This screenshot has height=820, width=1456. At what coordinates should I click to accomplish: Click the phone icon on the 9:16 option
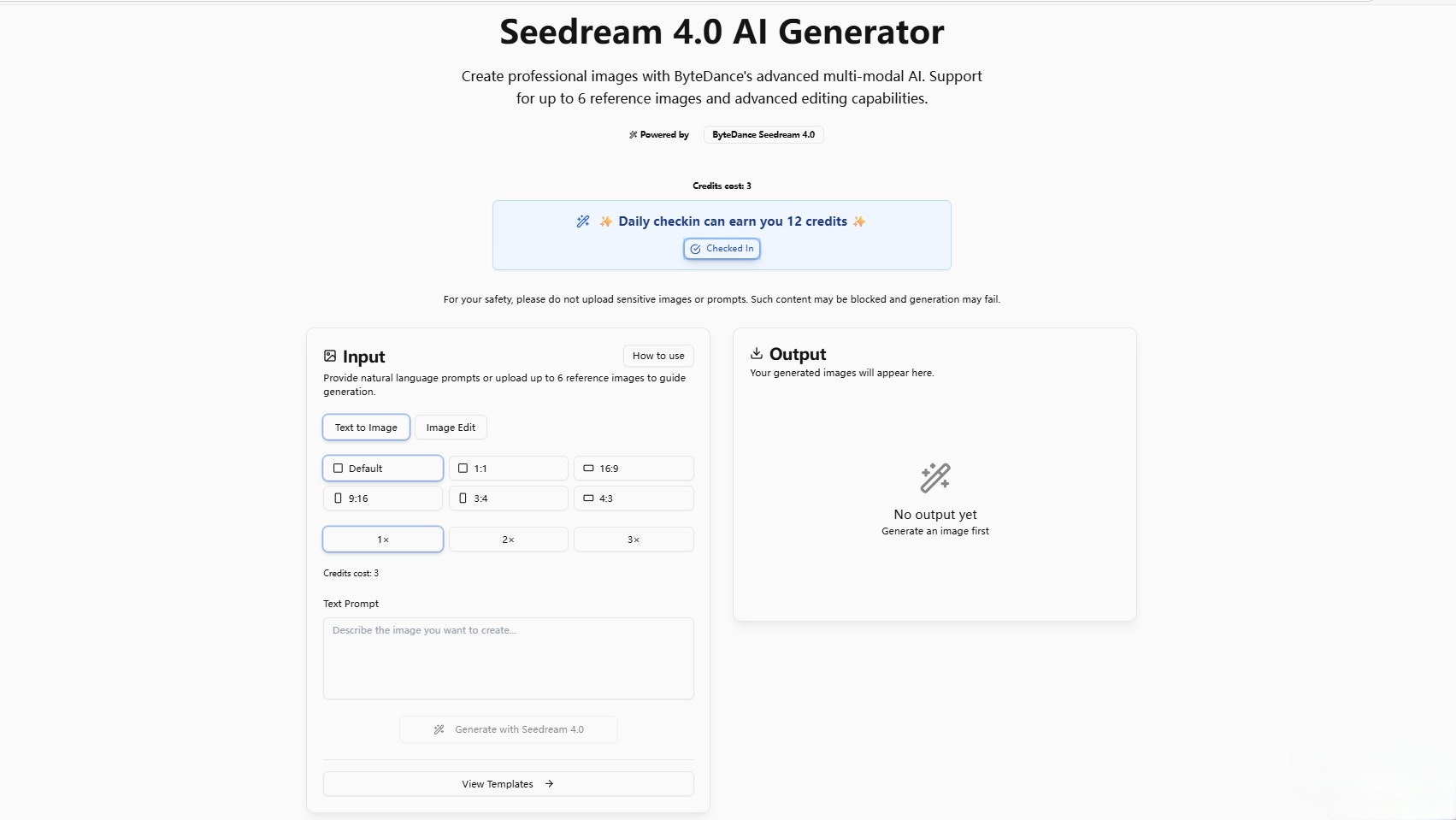tap(337, 498)
